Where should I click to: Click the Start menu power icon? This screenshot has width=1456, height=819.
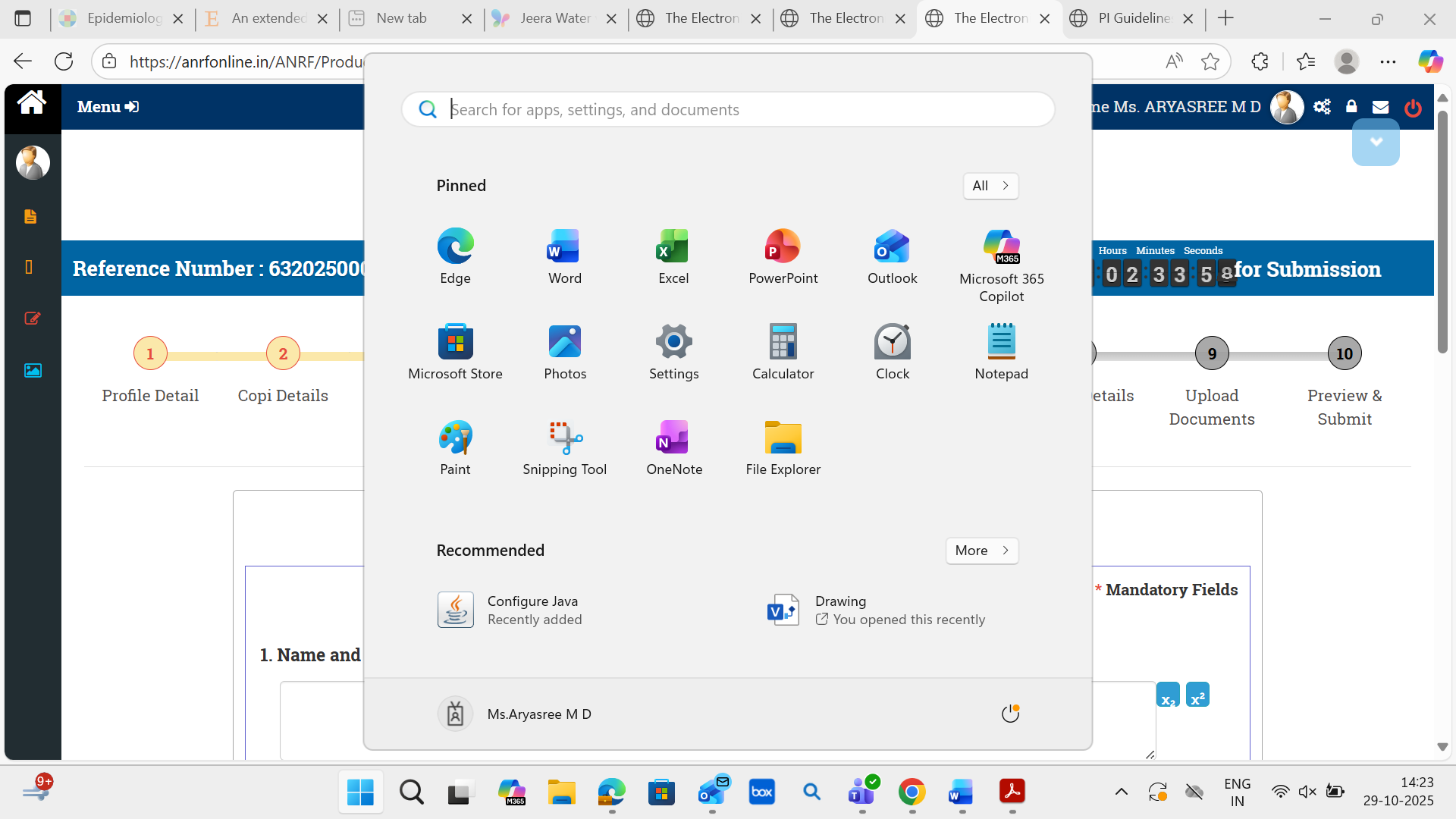pyautogui.click(x=1010, y=714)
